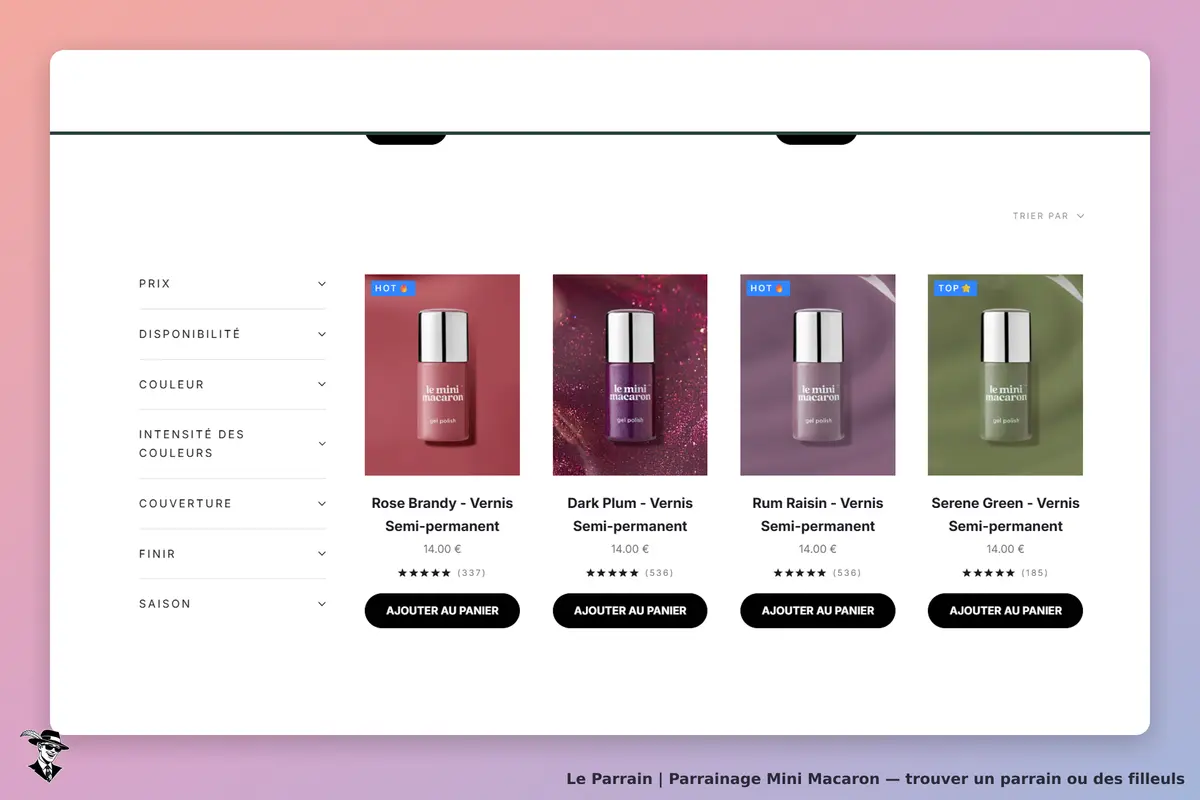
Task: Click the HOT badge on Rum Raisin
Action: pos(768,288)
